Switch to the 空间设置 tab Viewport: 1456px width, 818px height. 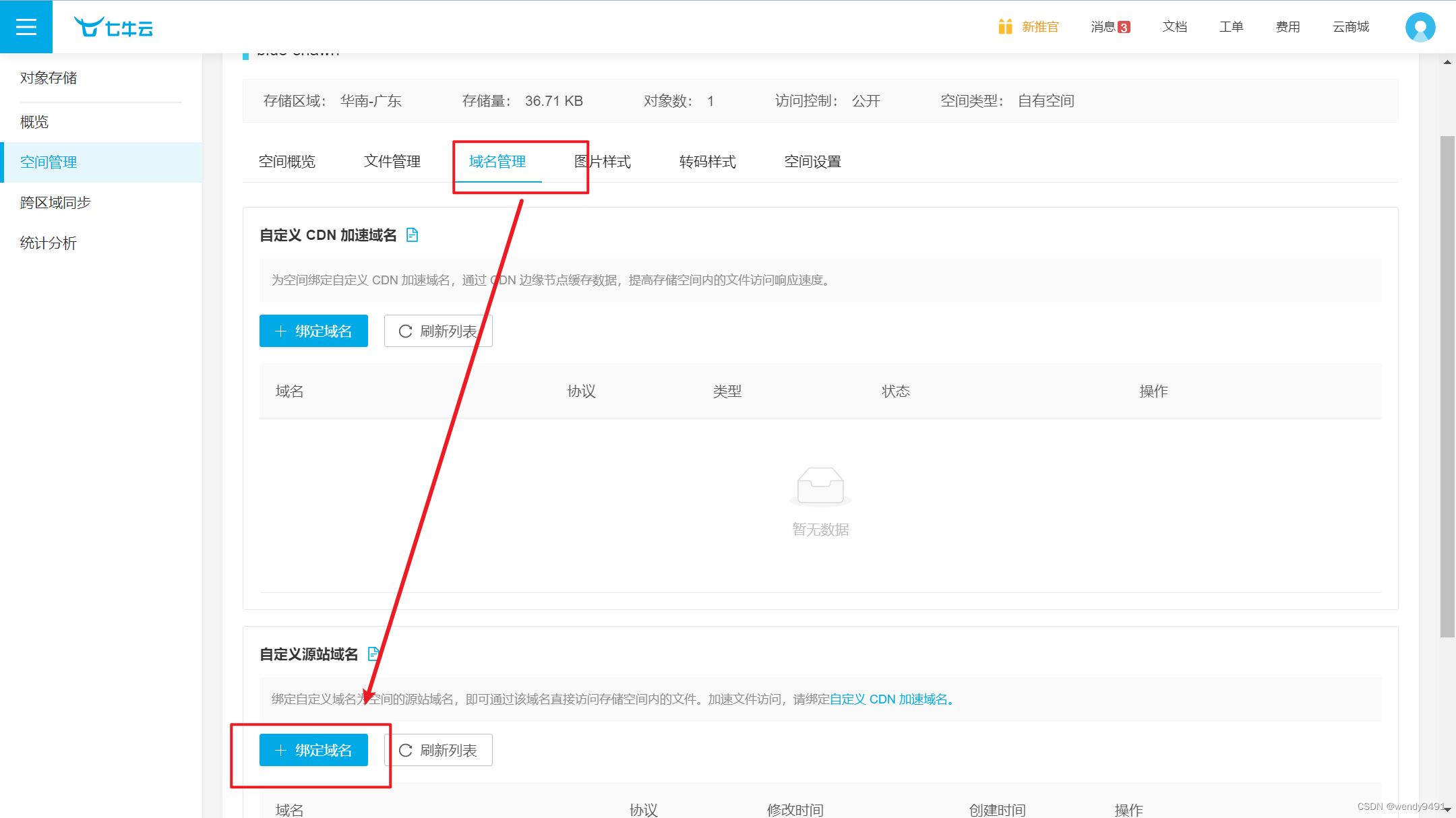(x=812, y=162)
